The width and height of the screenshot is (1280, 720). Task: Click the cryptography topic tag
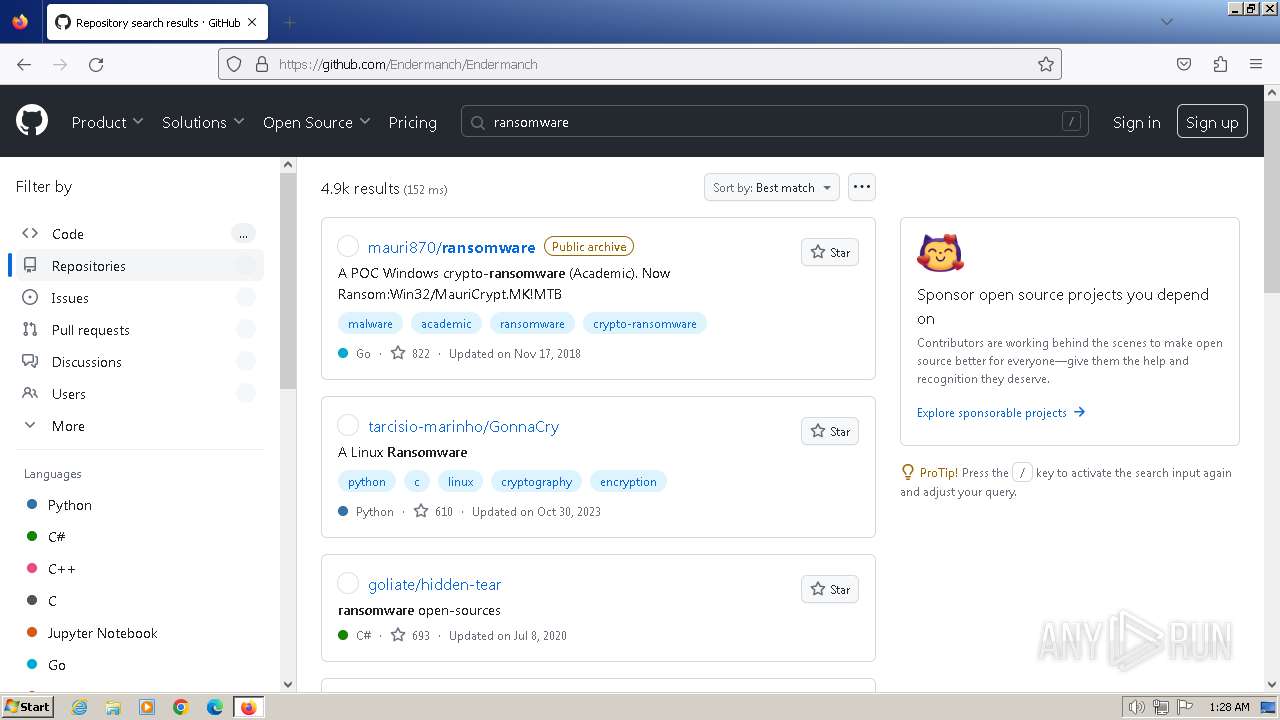click(x=536, y=481)
